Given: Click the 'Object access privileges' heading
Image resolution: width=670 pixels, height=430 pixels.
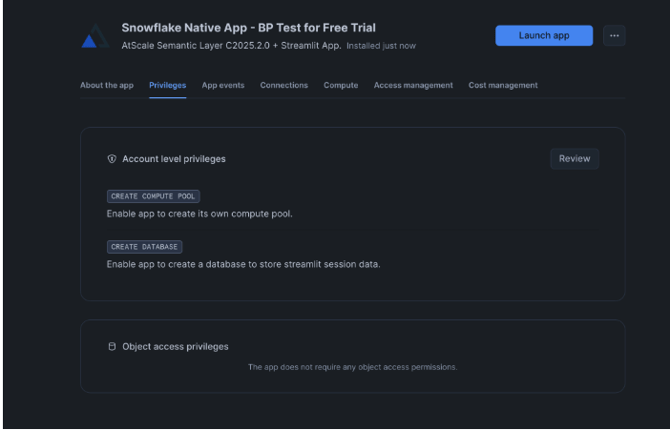Looking at the screenshot, I should pyautogui.click(x=175, y=347).
